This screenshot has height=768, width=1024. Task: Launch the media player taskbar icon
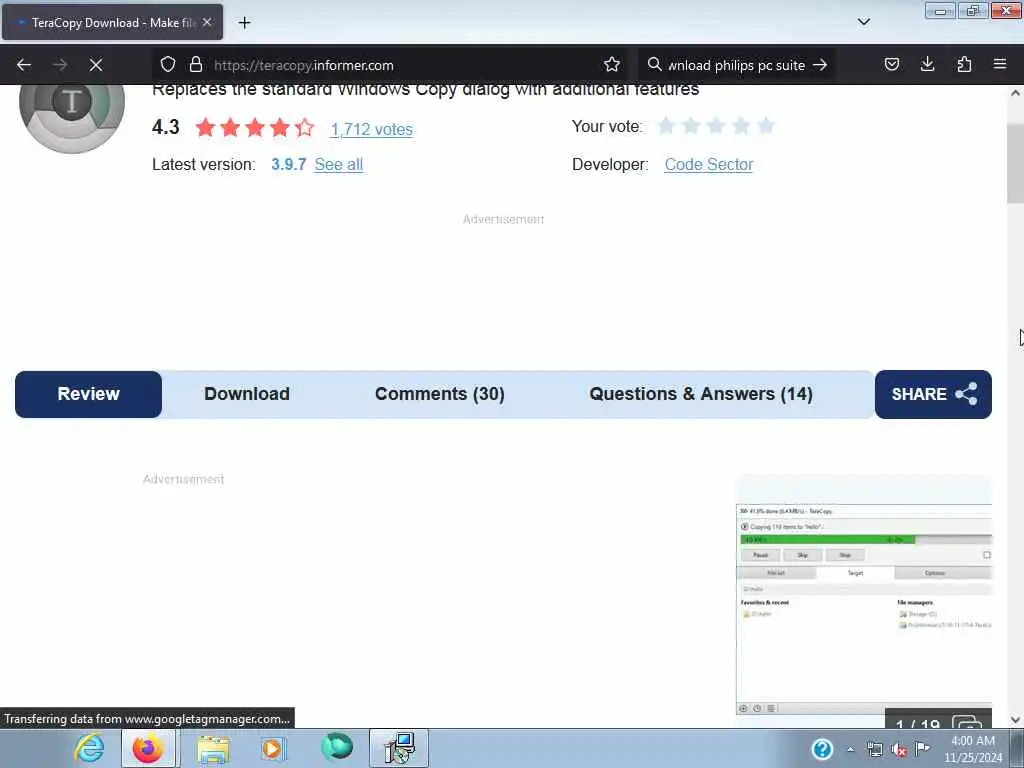click(274, 748)
